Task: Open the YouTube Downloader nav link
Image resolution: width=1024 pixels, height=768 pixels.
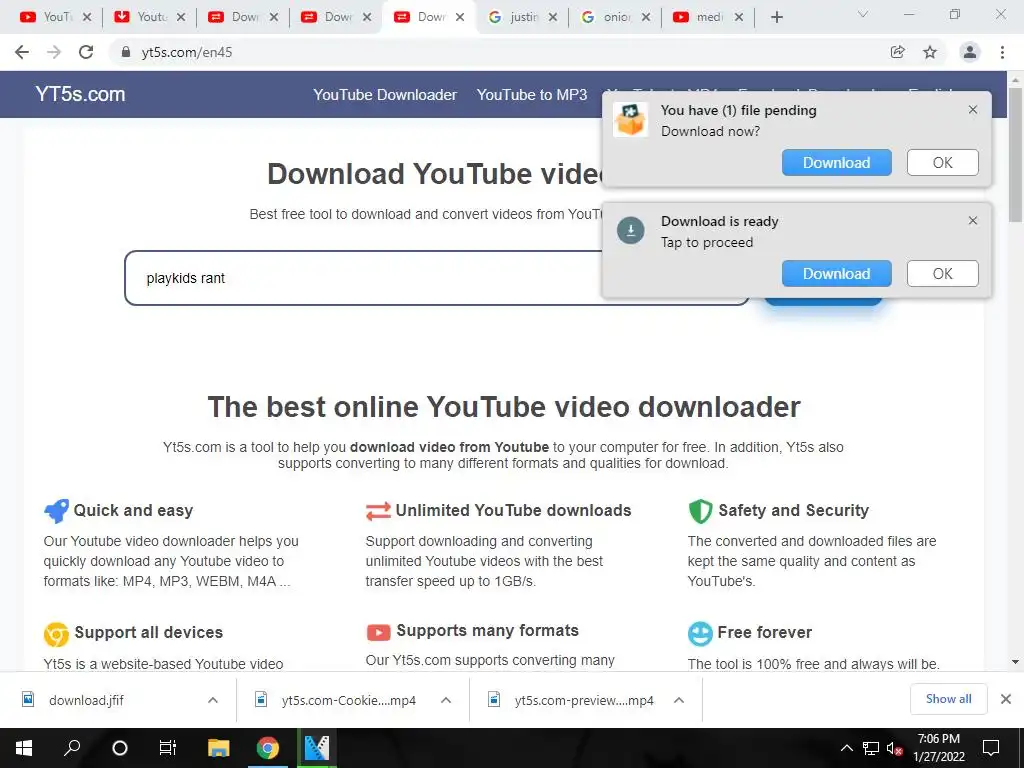Action: (385, 95)
